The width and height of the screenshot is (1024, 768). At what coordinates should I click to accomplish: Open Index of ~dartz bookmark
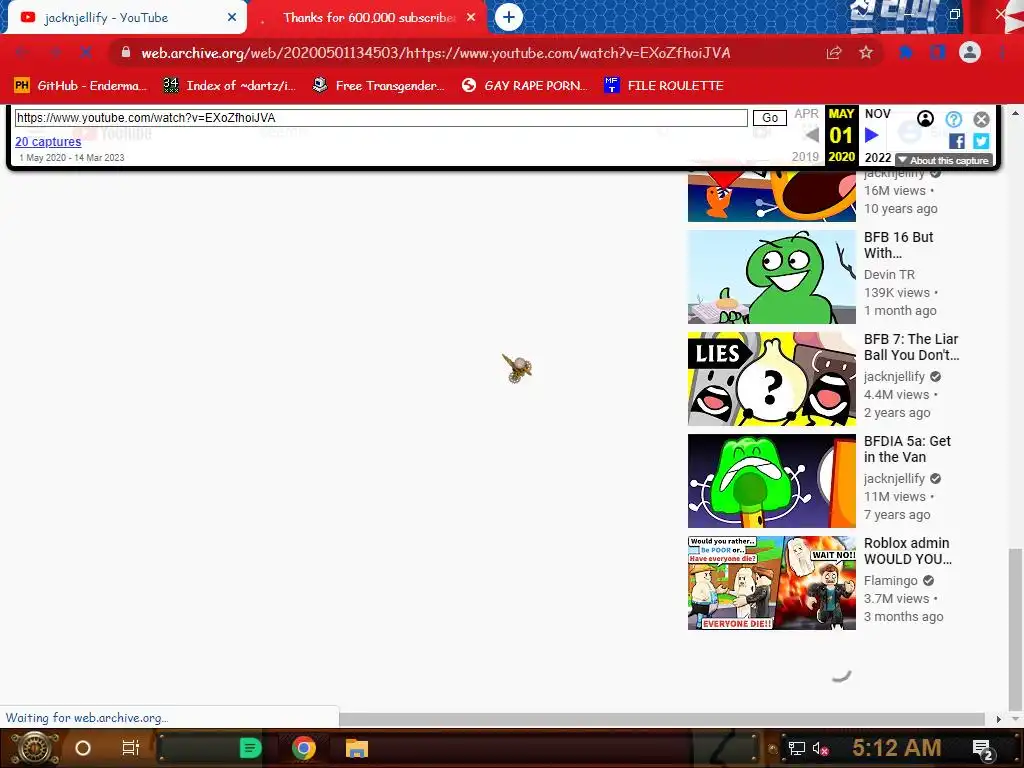229,86
